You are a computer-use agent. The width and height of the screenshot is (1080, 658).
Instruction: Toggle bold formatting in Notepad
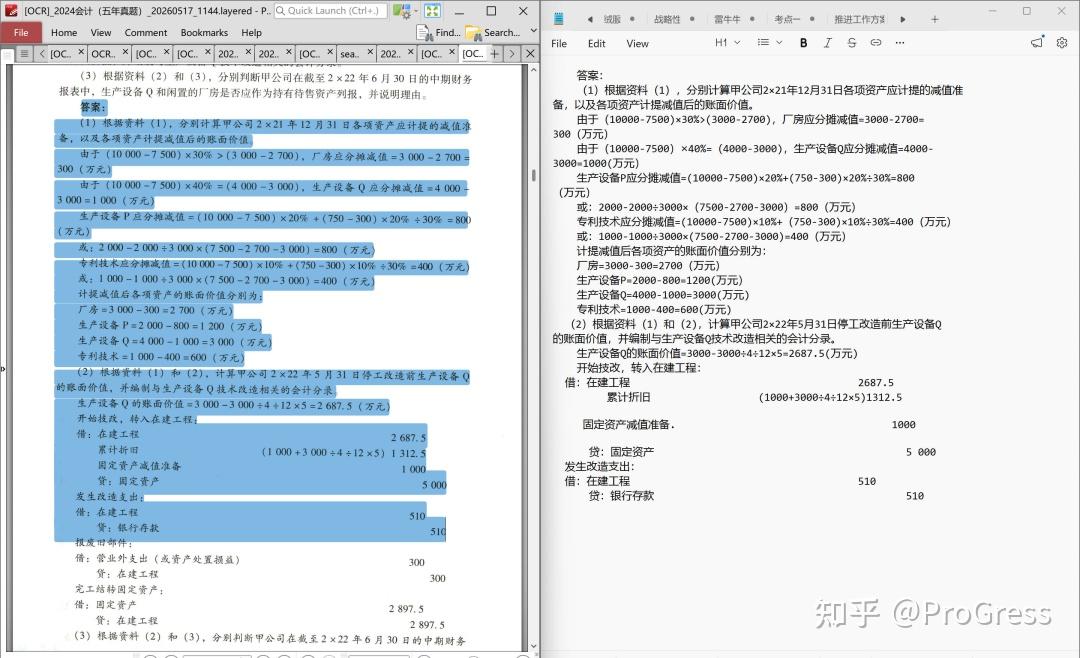(803, 43)
